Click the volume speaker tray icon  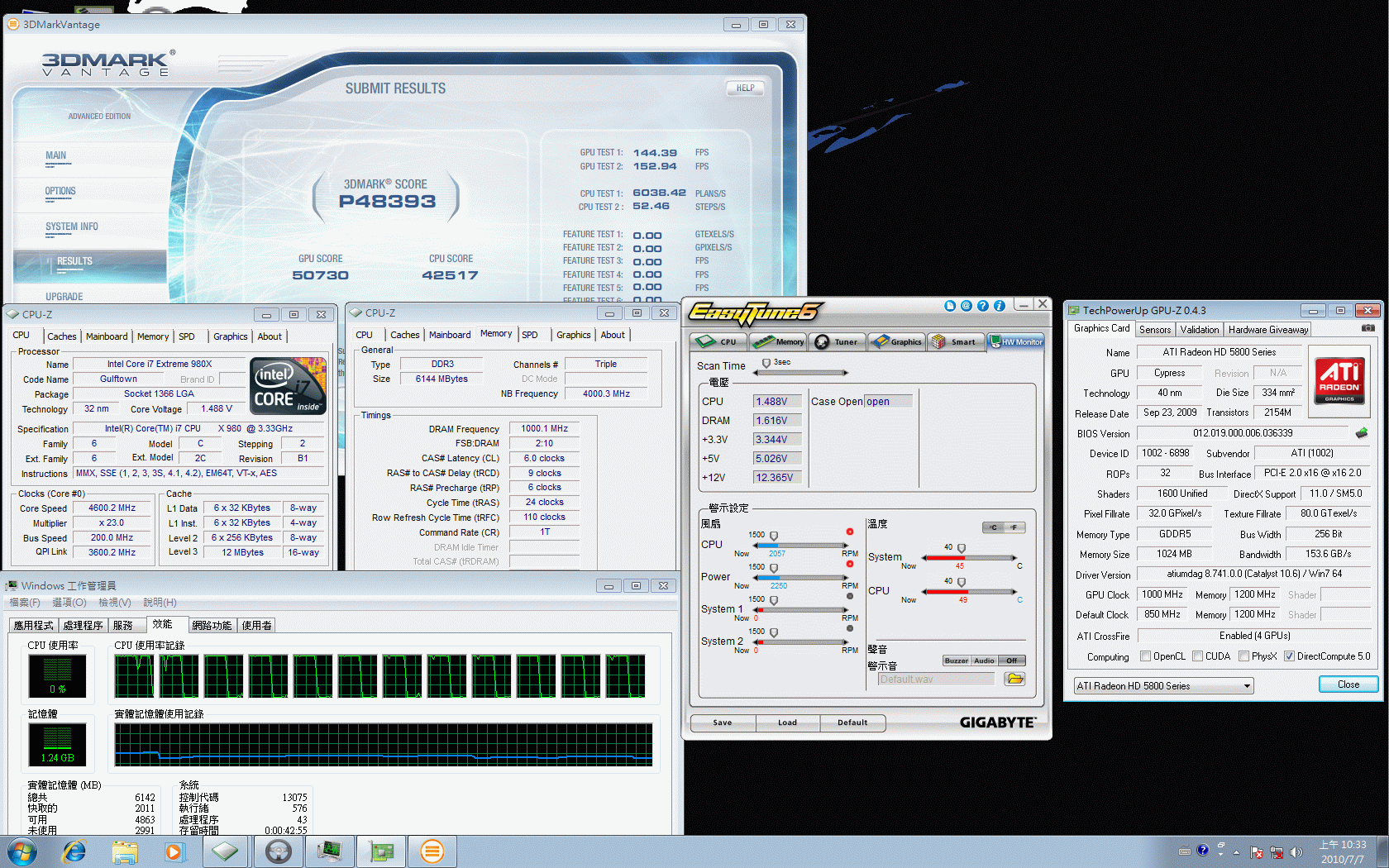pos(1296,851)
